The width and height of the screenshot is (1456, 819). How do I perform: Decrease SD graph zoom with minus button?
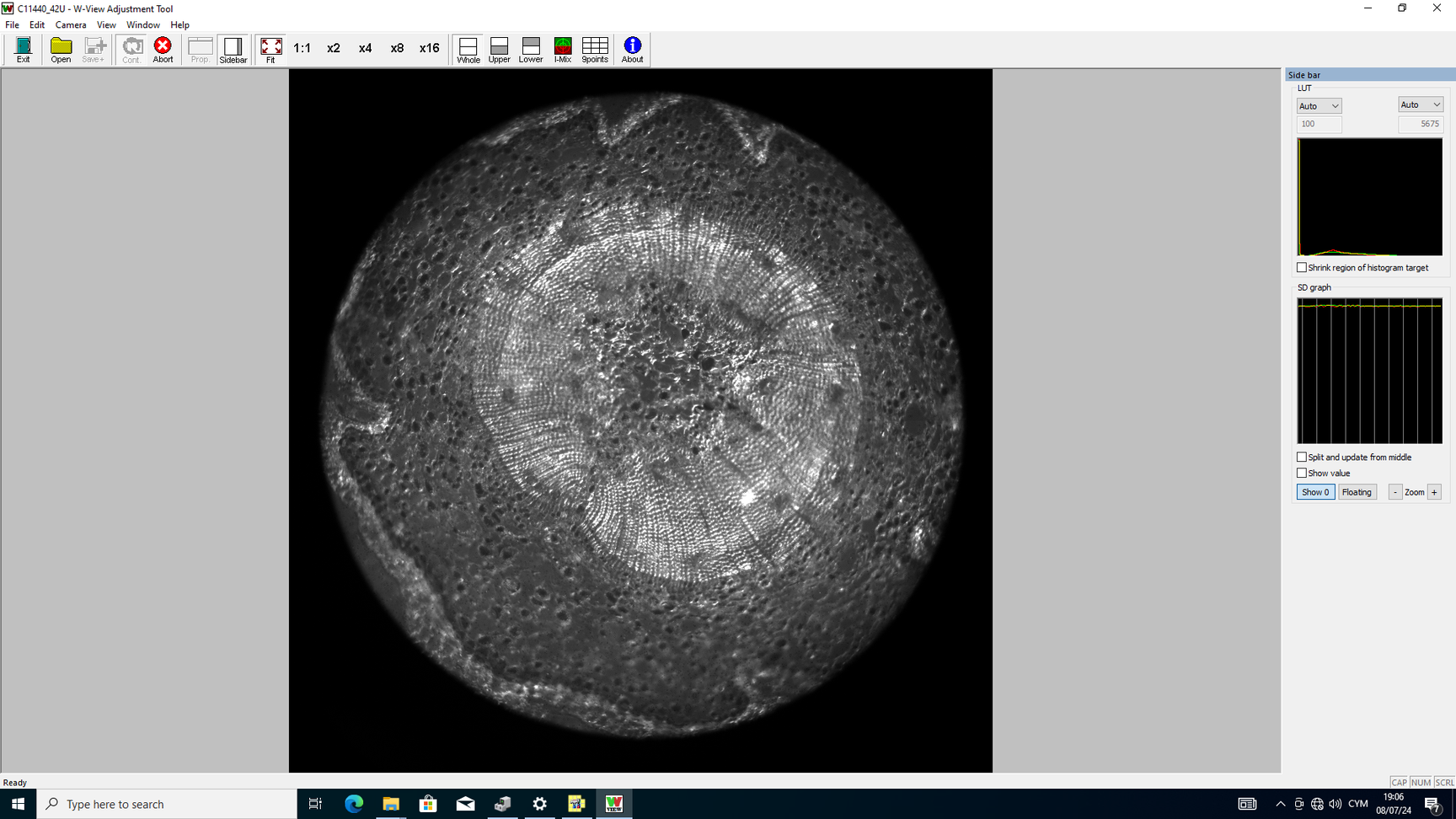tap(1395, 492)
